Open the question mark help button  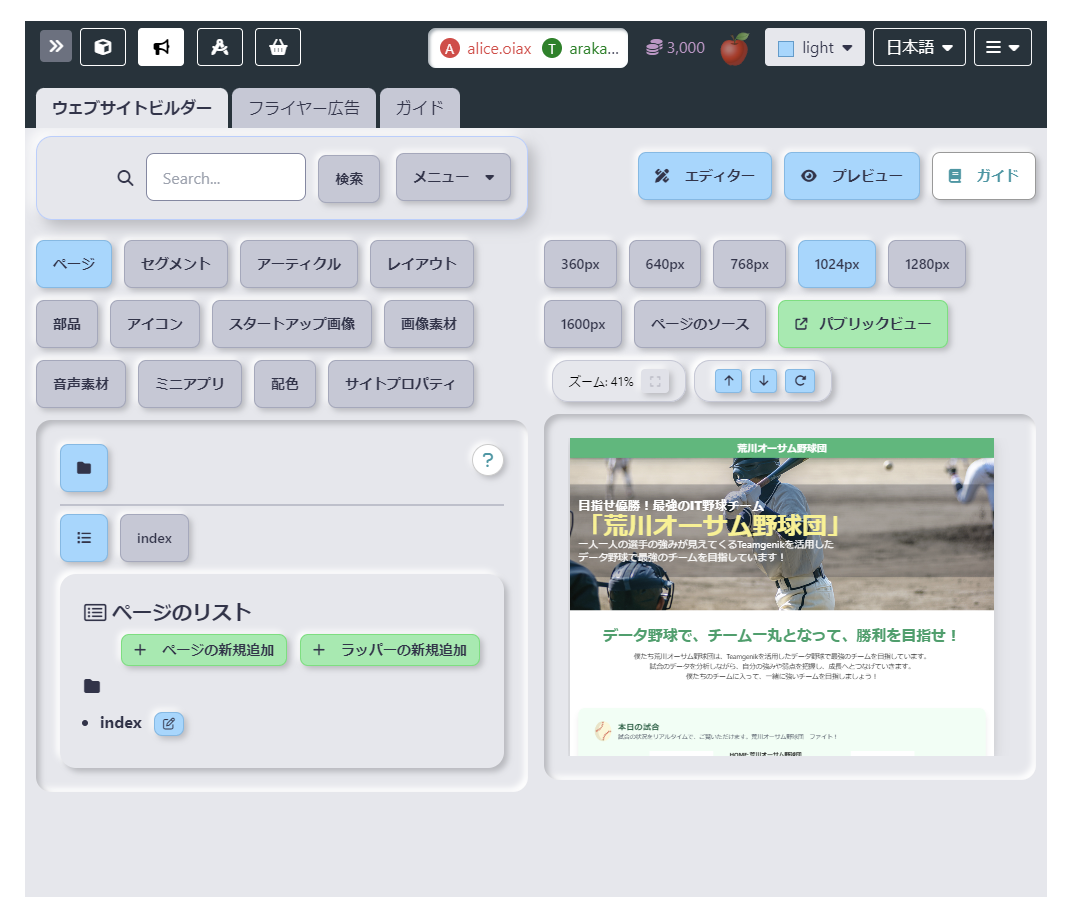(x=487, y=460)
